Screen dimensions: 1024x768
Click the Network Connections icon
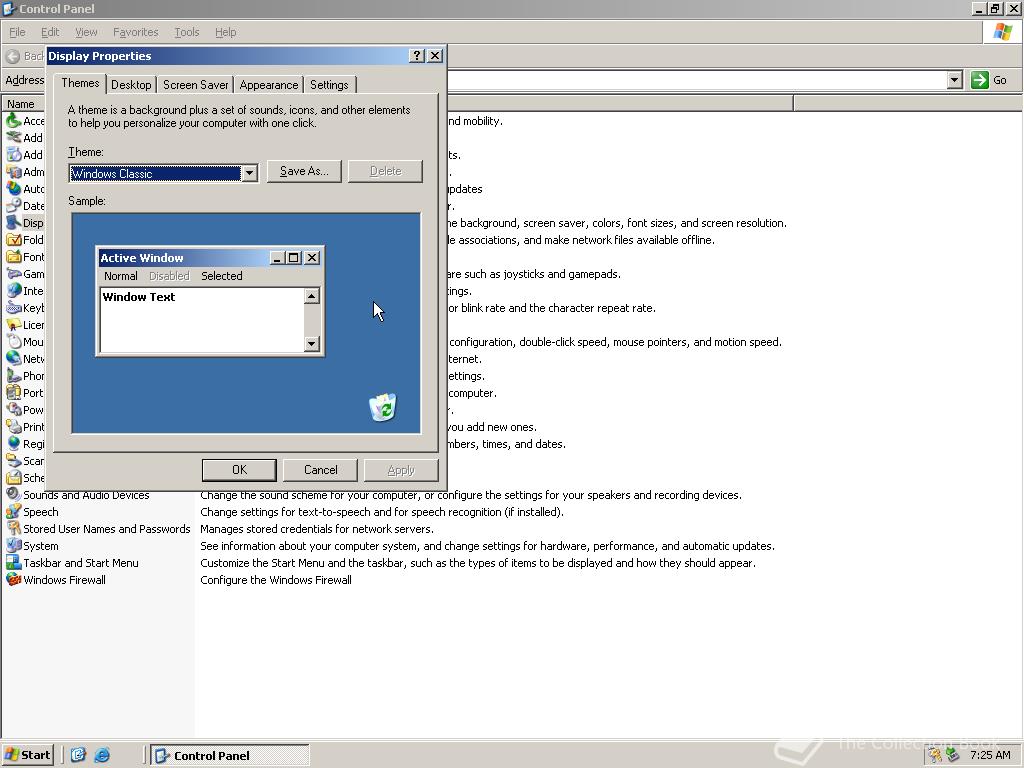tap(13, 359)
